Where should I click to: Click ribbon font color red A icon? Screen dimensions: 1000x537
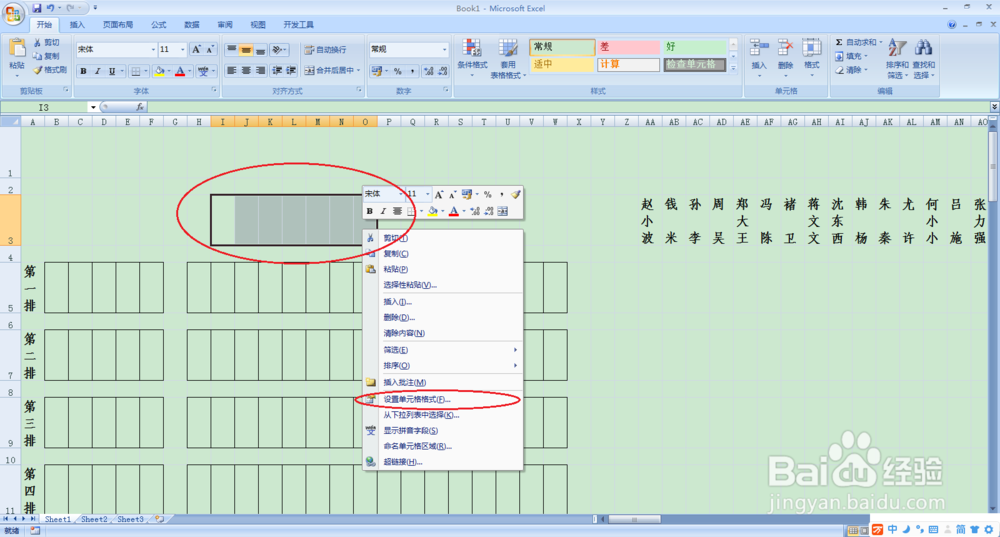tap(180, 71)
